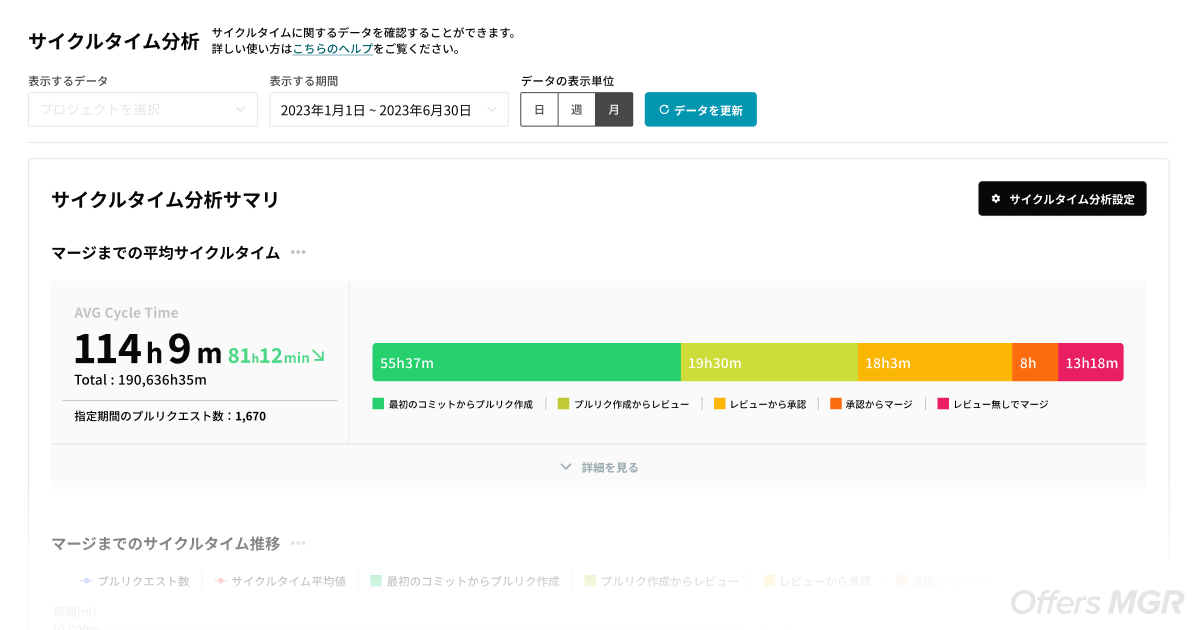Click the downward trend arrow next to 81h12min
Image resolution: width=1200 pixels, height=630 pixels.
319,355
